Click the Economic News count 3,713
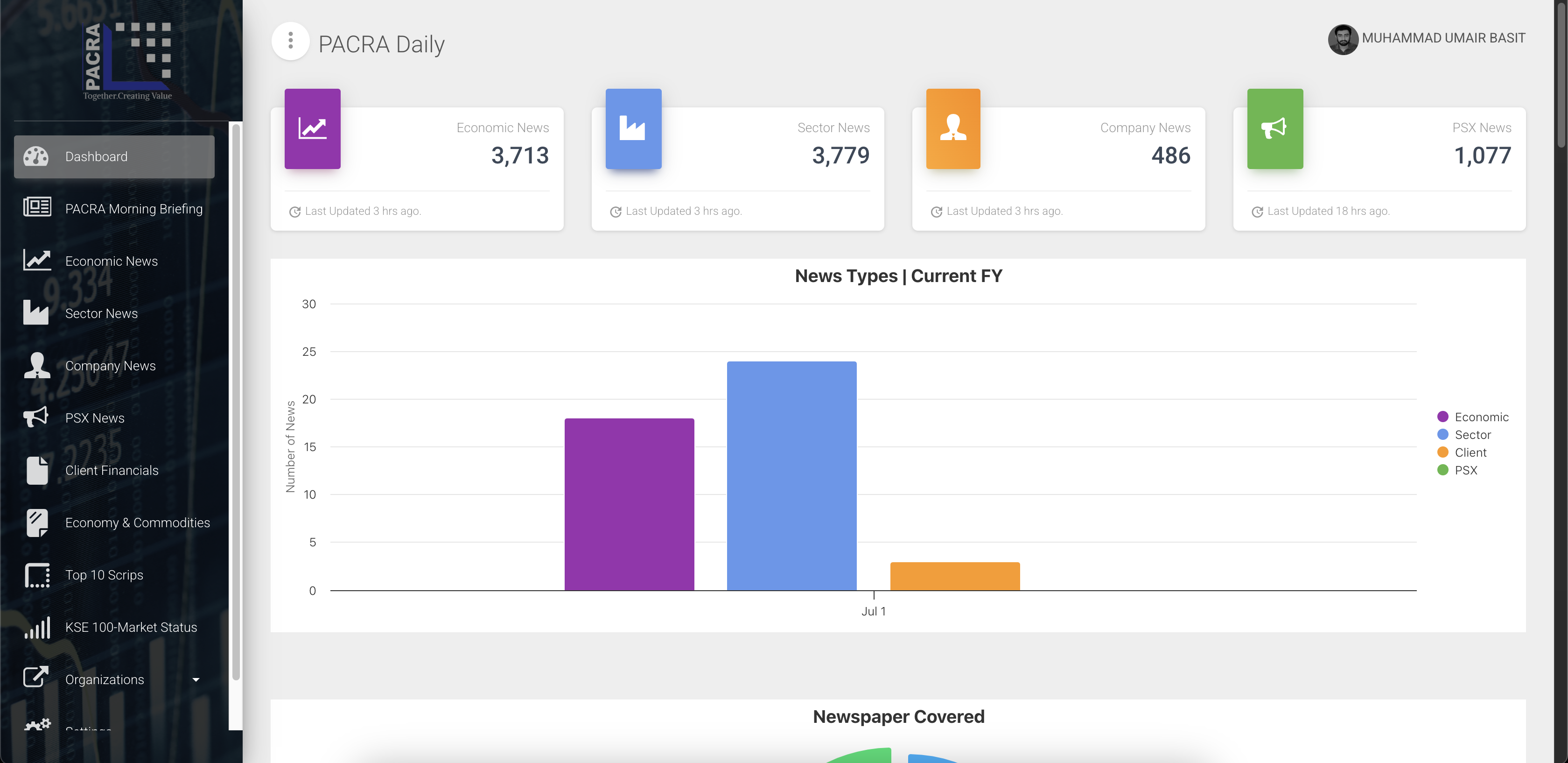The image size is (1568, 763). [x=520, y=156]
